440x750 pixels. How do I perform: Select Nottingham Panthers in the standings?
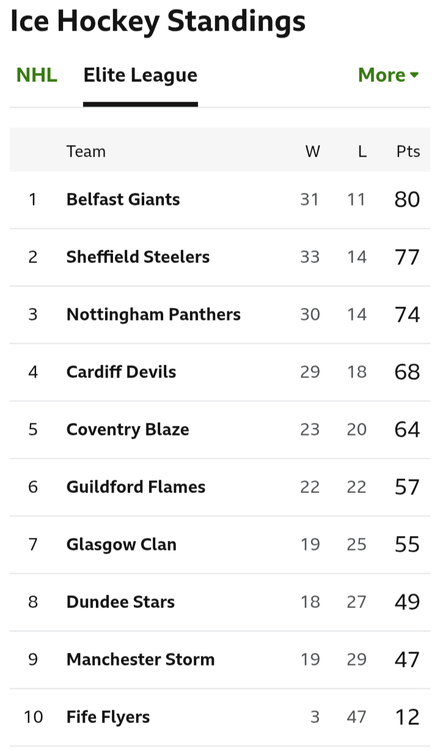click(x=153, y=314)
